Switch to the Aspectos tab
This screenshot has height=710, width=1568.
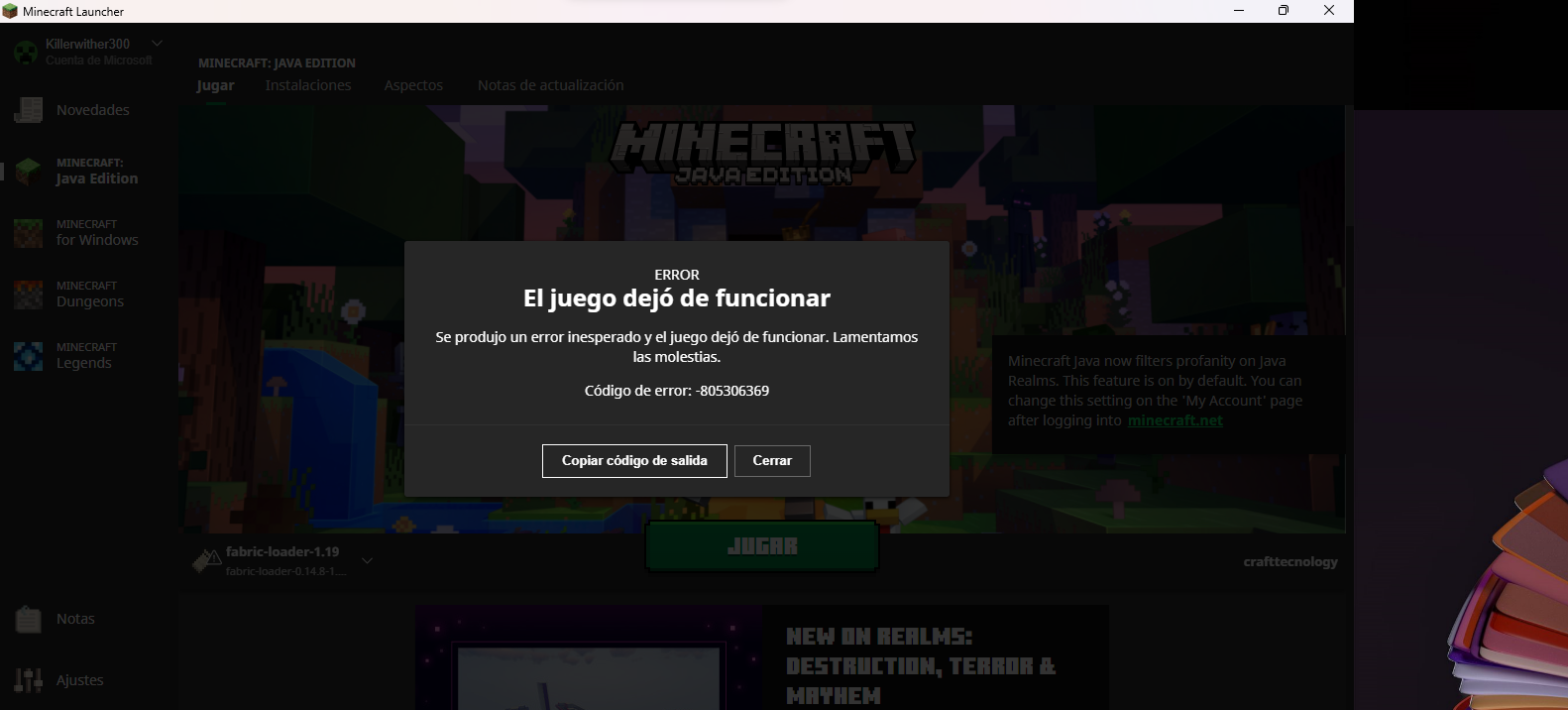413,85
